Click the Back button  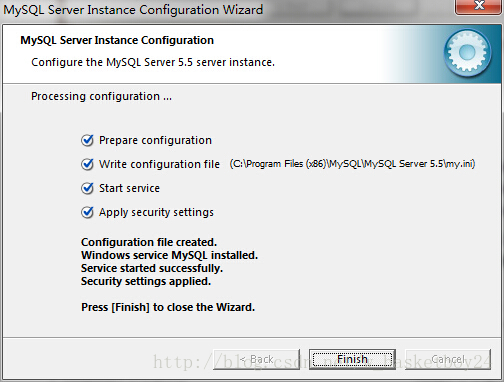pyautogui.click(x=256, y=359)
